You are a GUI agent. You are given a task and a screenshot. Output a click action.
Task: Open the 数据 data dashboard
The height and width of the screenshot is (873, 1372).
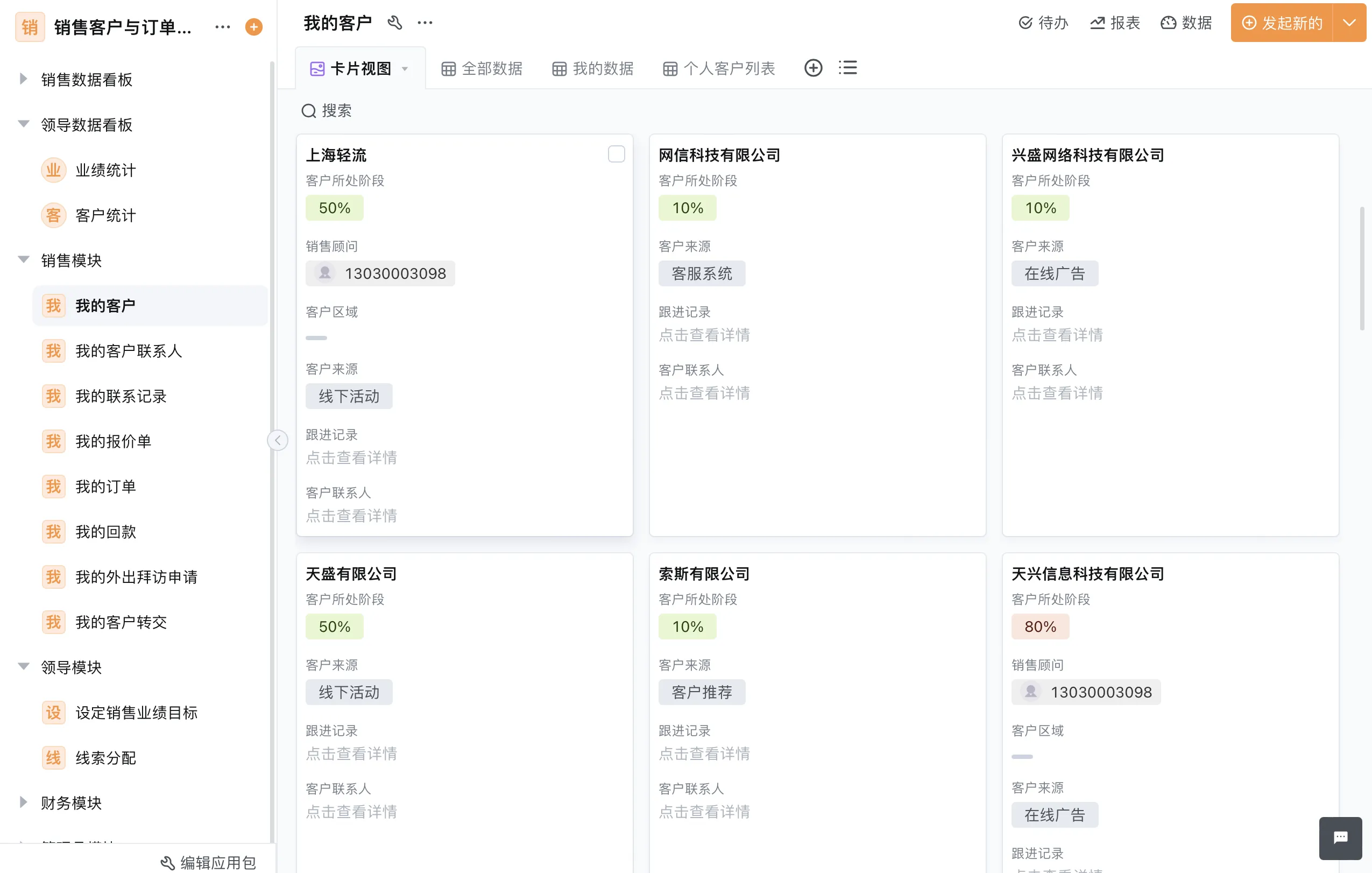1186,23
